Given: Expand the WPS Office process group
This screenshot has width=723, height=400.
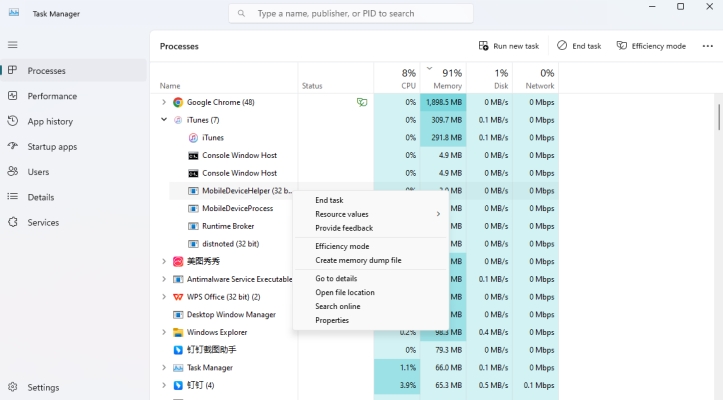Looking at the screenshot, I should click(x=164, y=297).
